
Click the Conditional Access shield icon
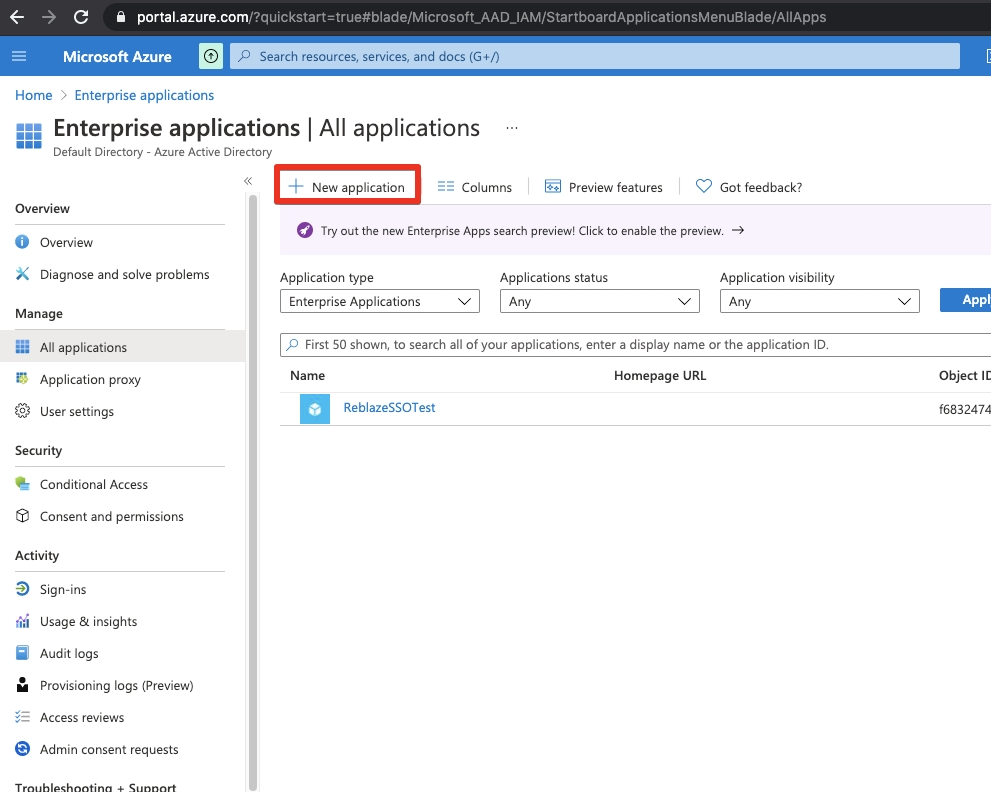tap(22, 484)
